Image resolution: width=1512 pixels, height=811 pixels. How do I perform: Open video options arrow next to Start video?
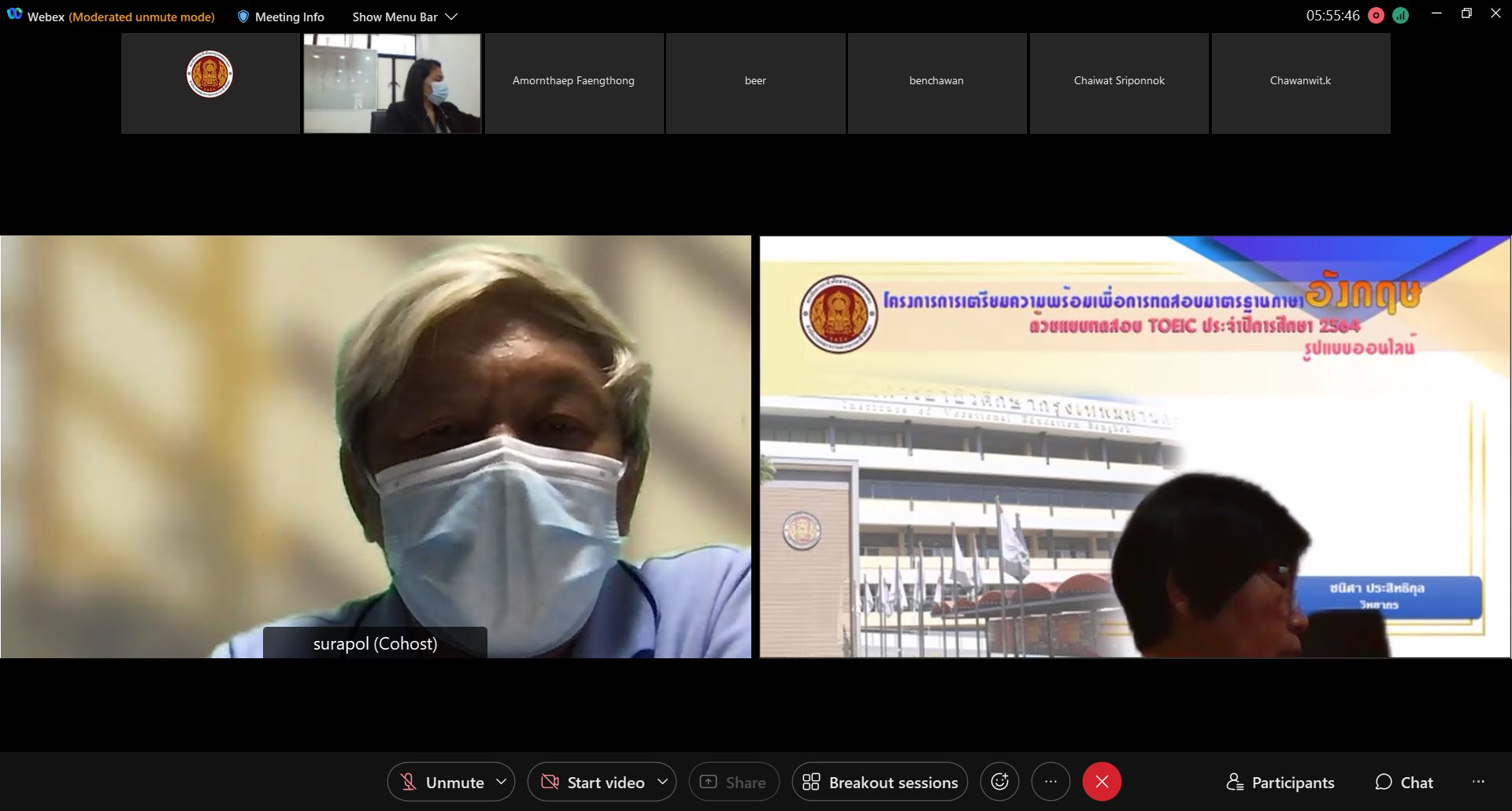click(x=662, y=782)
